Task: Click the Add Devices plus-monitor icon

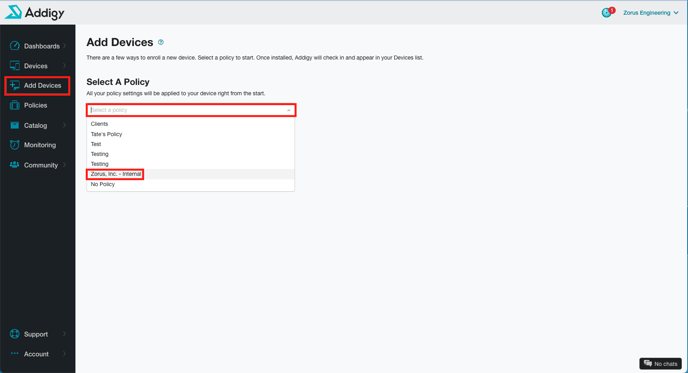Action: 14,85
